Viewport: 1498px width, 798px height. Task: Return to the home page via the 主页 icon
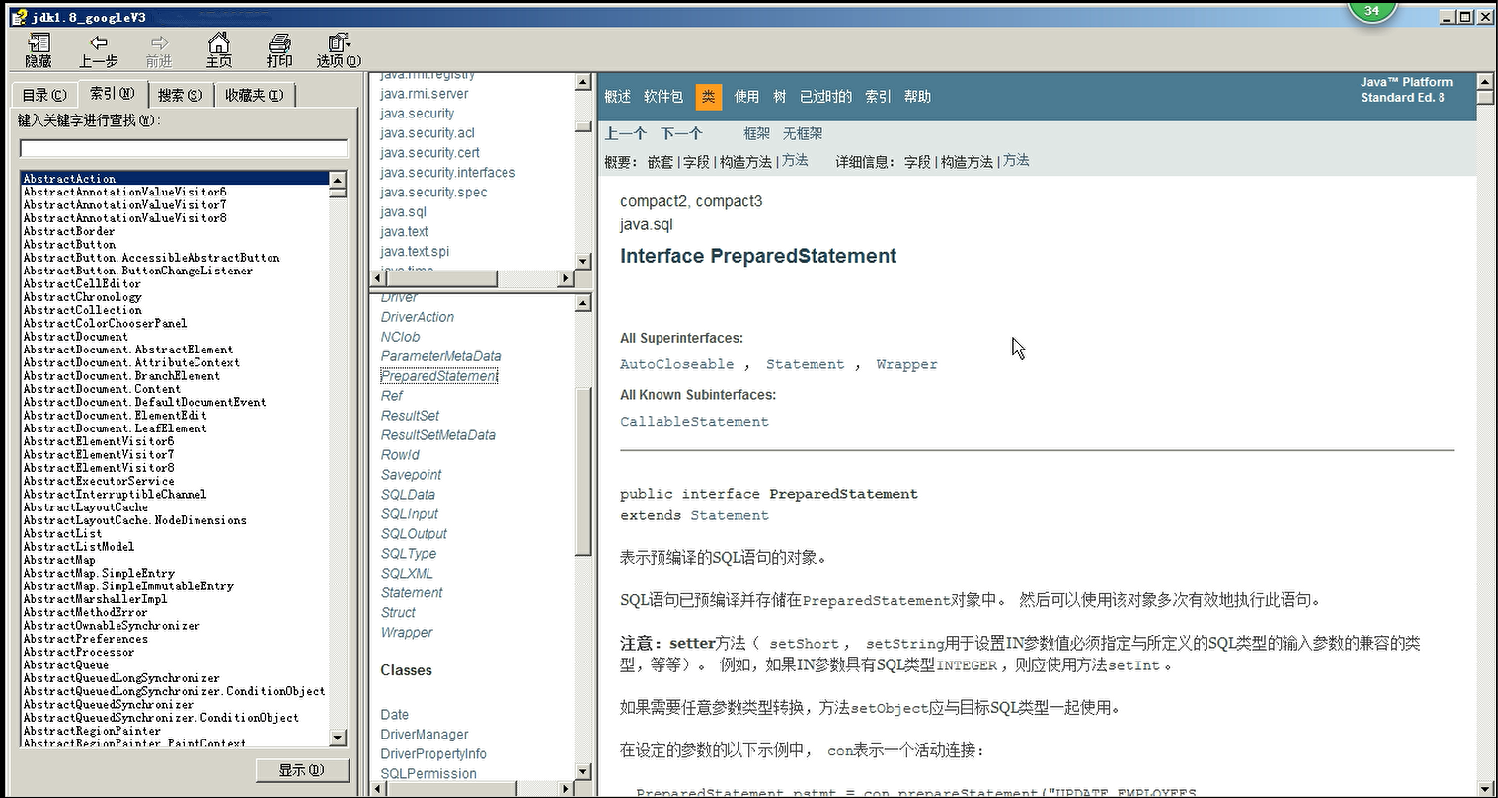219,50
